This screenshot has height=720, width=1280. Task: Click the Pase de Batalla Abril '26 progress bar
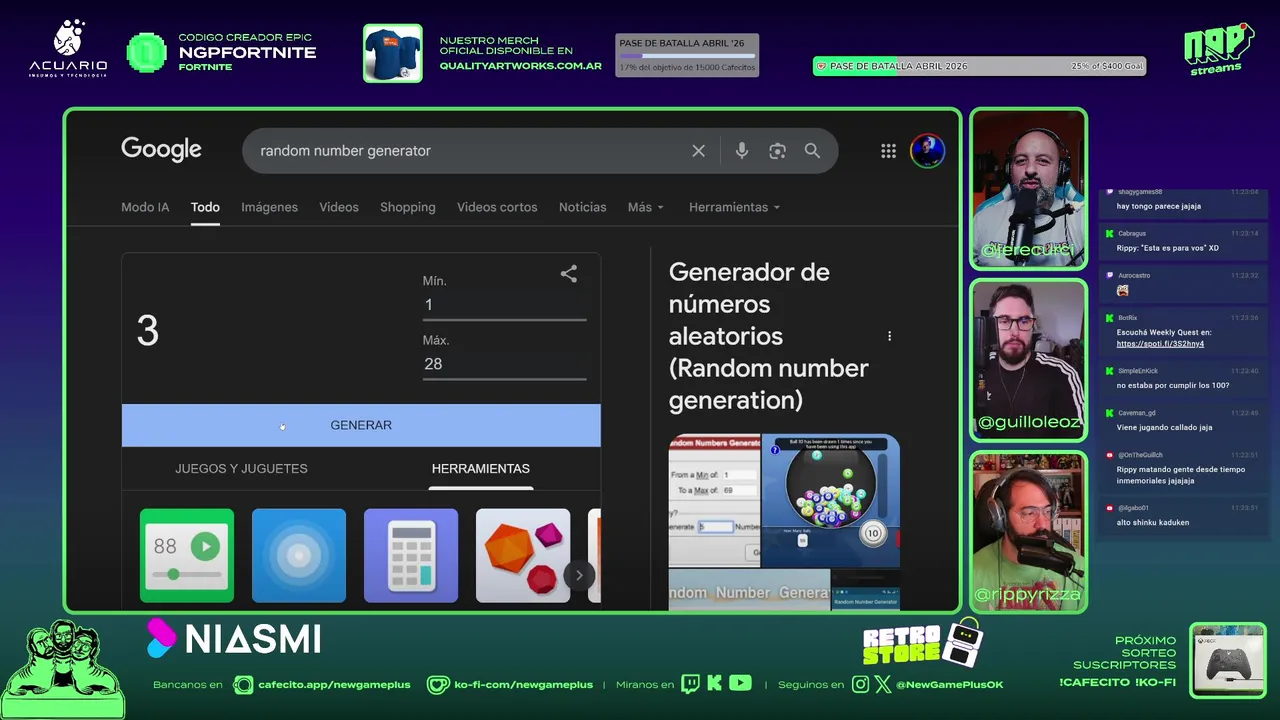click(687, 55)
